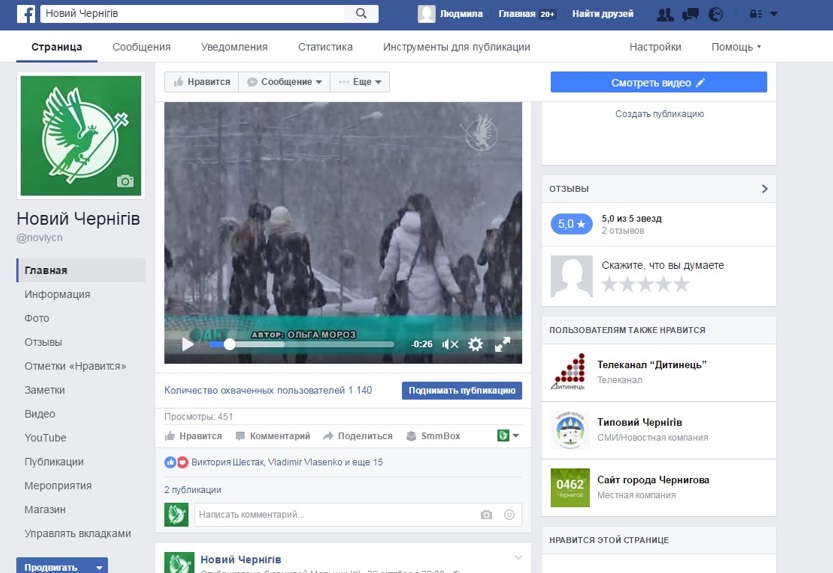Viewport: 833px width, 573px height.
Task: Open the privacy shortcuts lock icon
Action: click(755, 14)
